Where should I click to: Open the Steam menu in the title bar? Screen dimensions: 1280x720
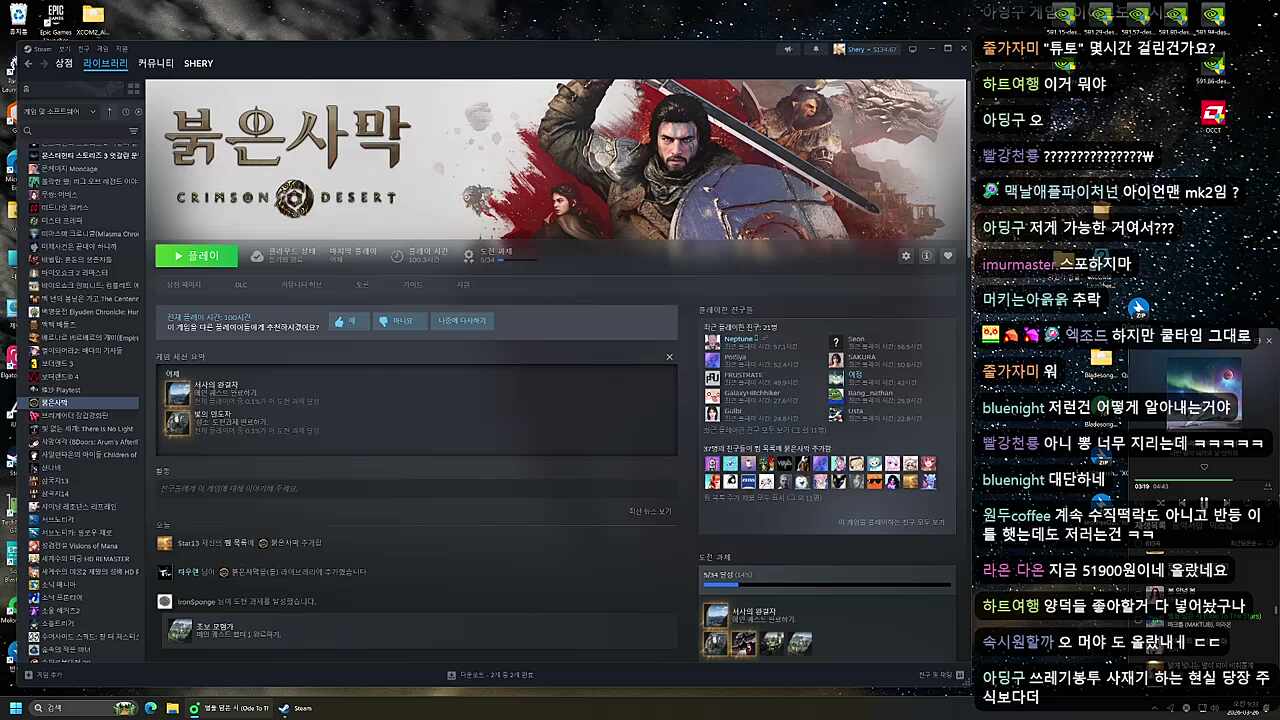point(39,48)
